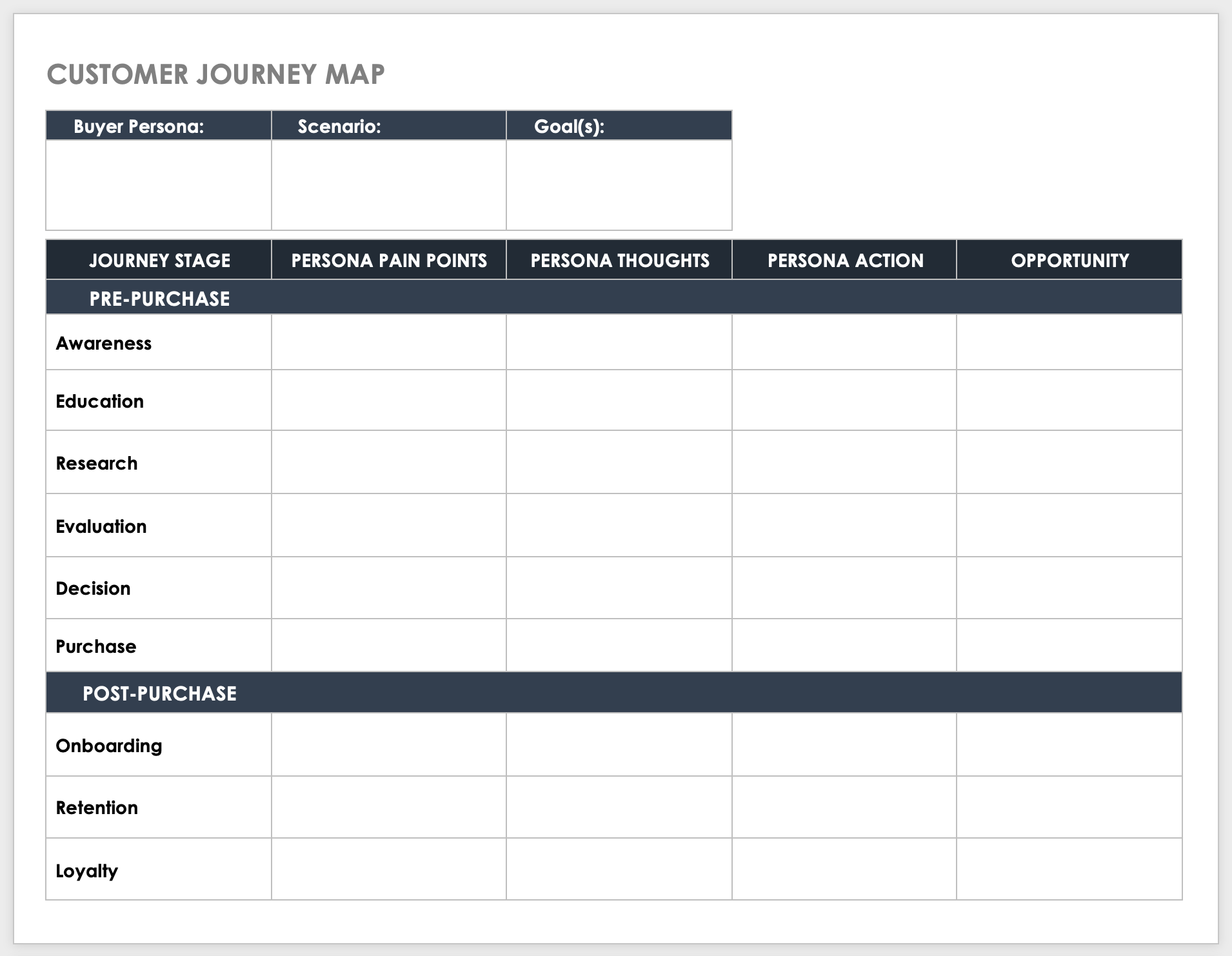Click the Opportunity cell for Decision

[1069, 588]
